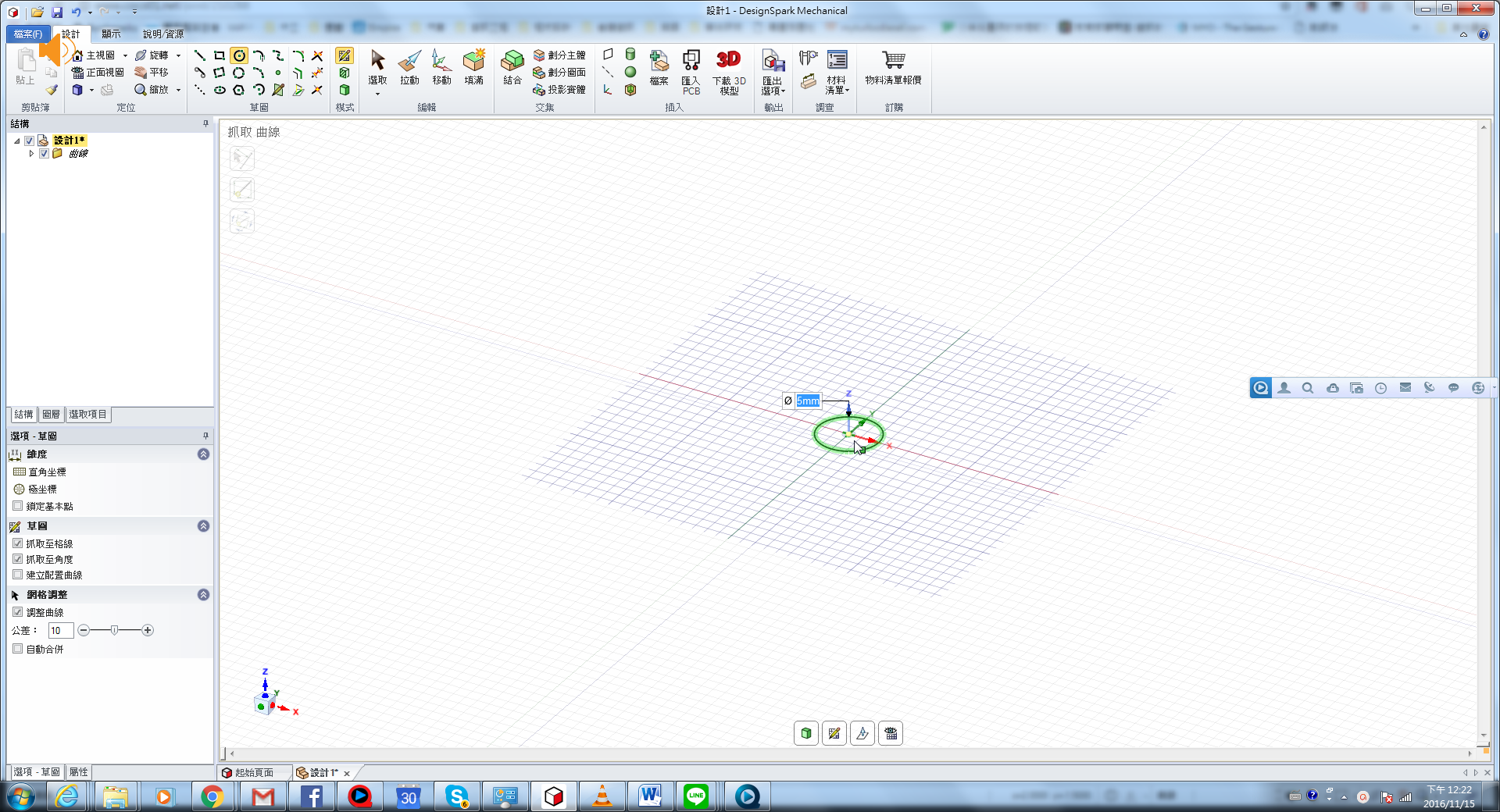Click the 5mm diameter input box
Viewport: 1500px width, 812px height.
pyautogui.click(x=808, y=401)
